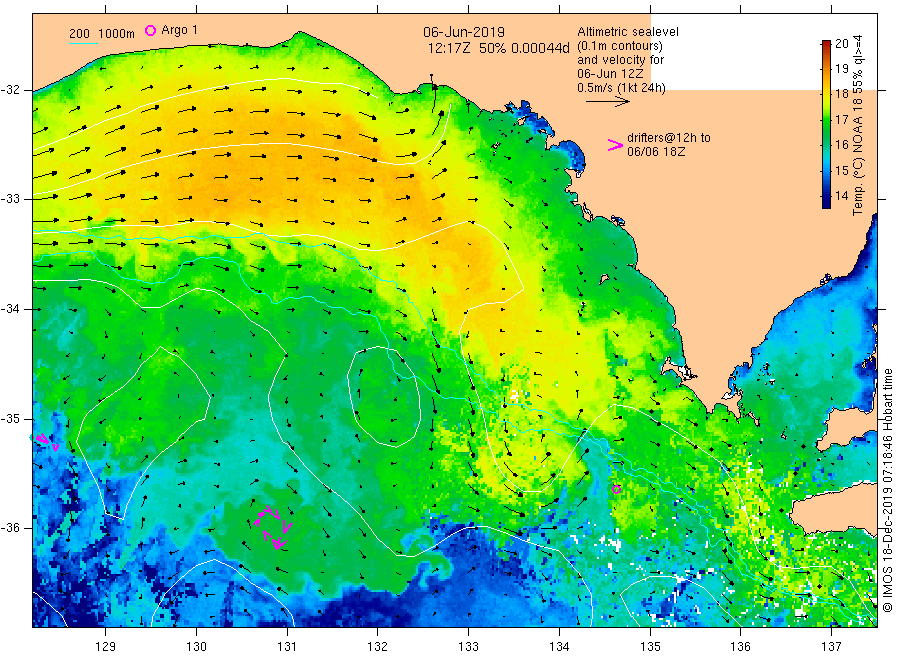Image resolution: width=900 pixels, height=660 pixels.
Task: Click the -35 latitude axis label
Action: point(10,418)
